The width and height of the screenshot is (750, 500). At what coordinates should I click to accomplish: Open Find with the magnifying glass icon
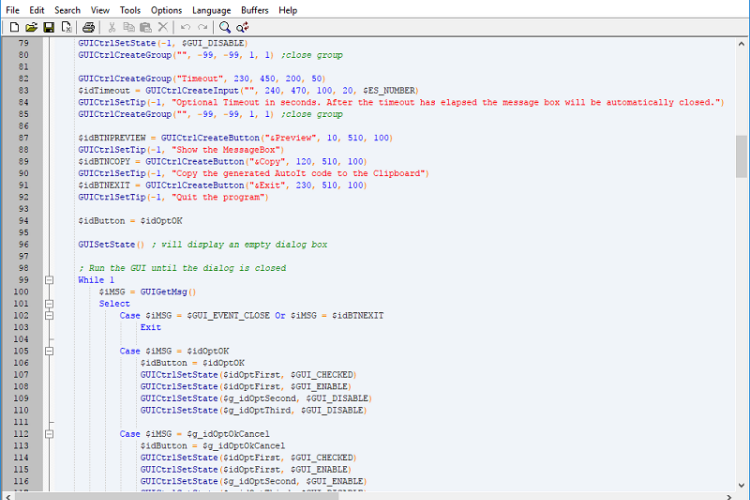coord(225,27)
